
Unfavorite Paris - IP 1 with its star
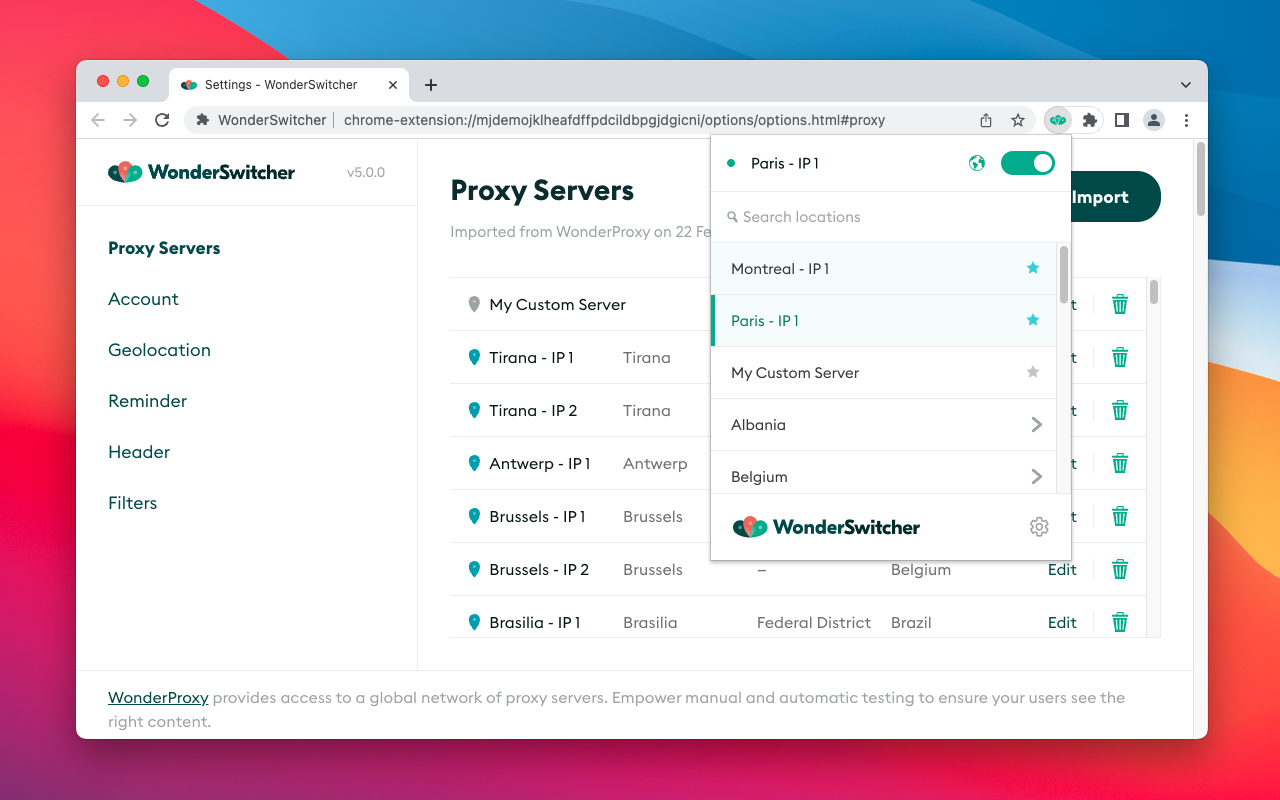[x=1033, y=320]
